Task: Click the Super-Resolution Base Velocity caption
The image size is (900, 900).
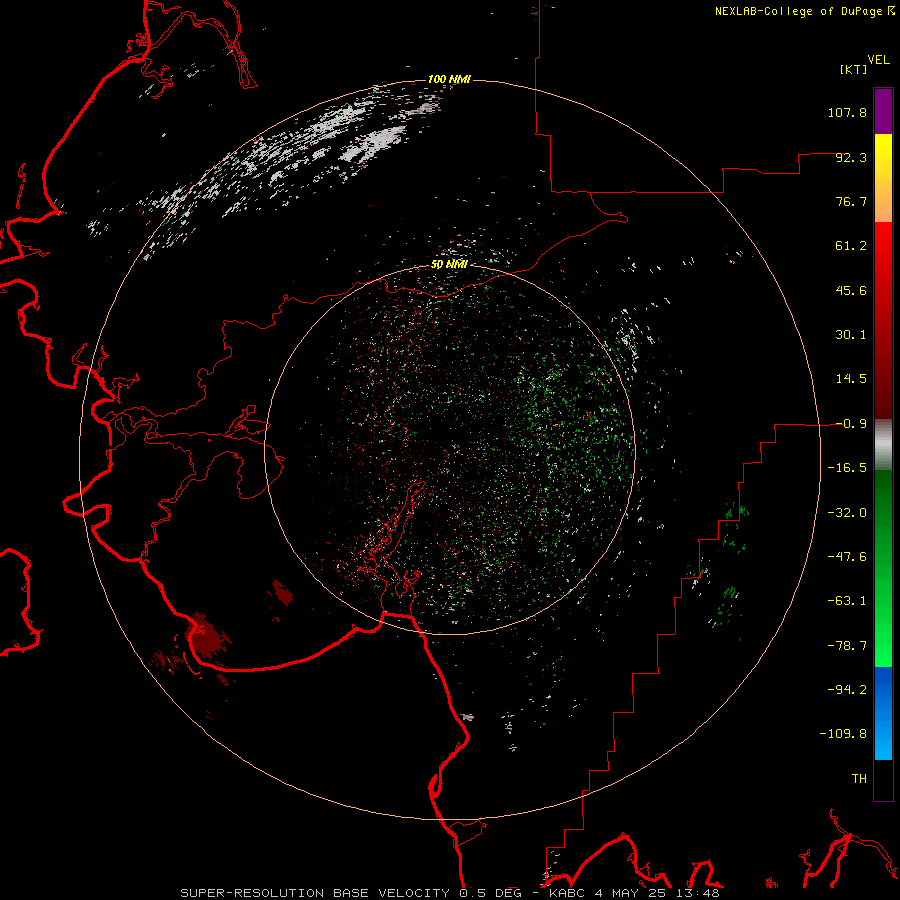Action: [x=449, y=893]
